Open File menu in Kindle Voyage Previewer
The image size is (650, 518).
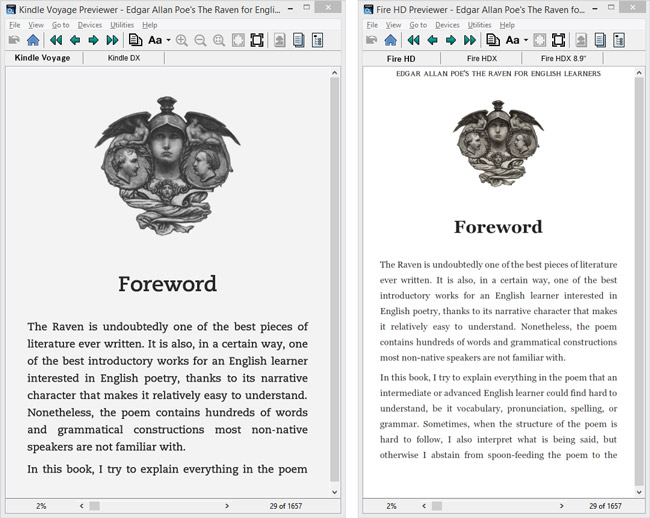15,25
